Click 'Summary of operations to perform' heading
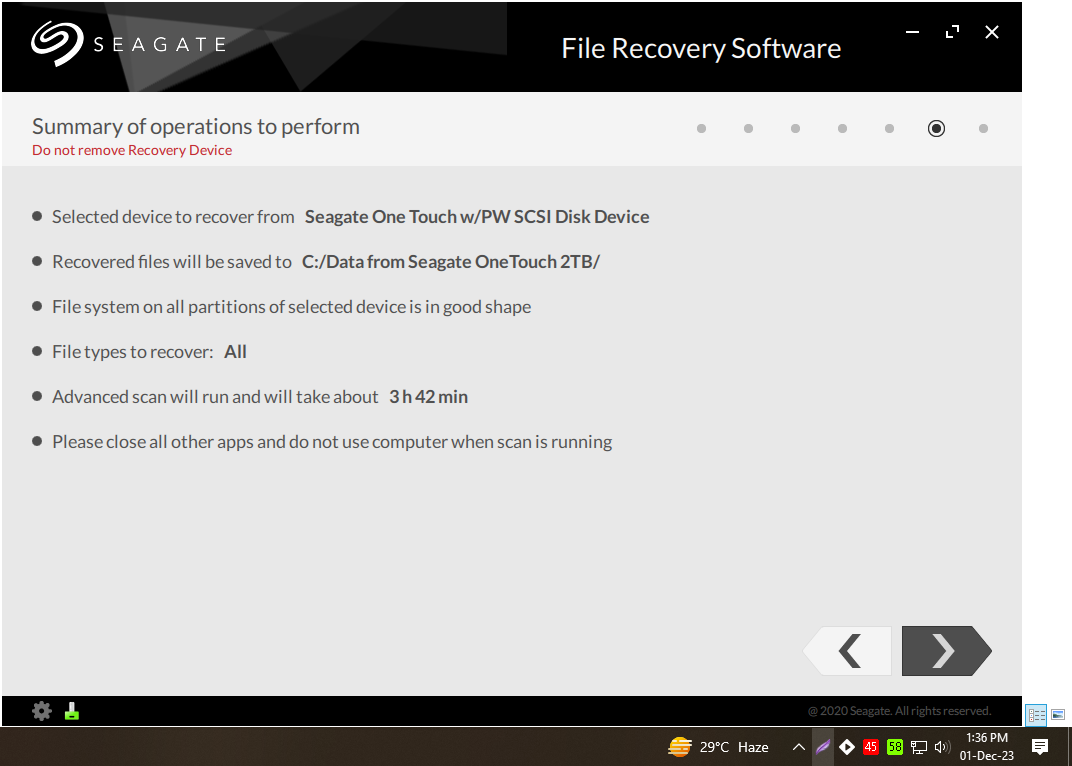1072x766 pixels. coord(196,127)
